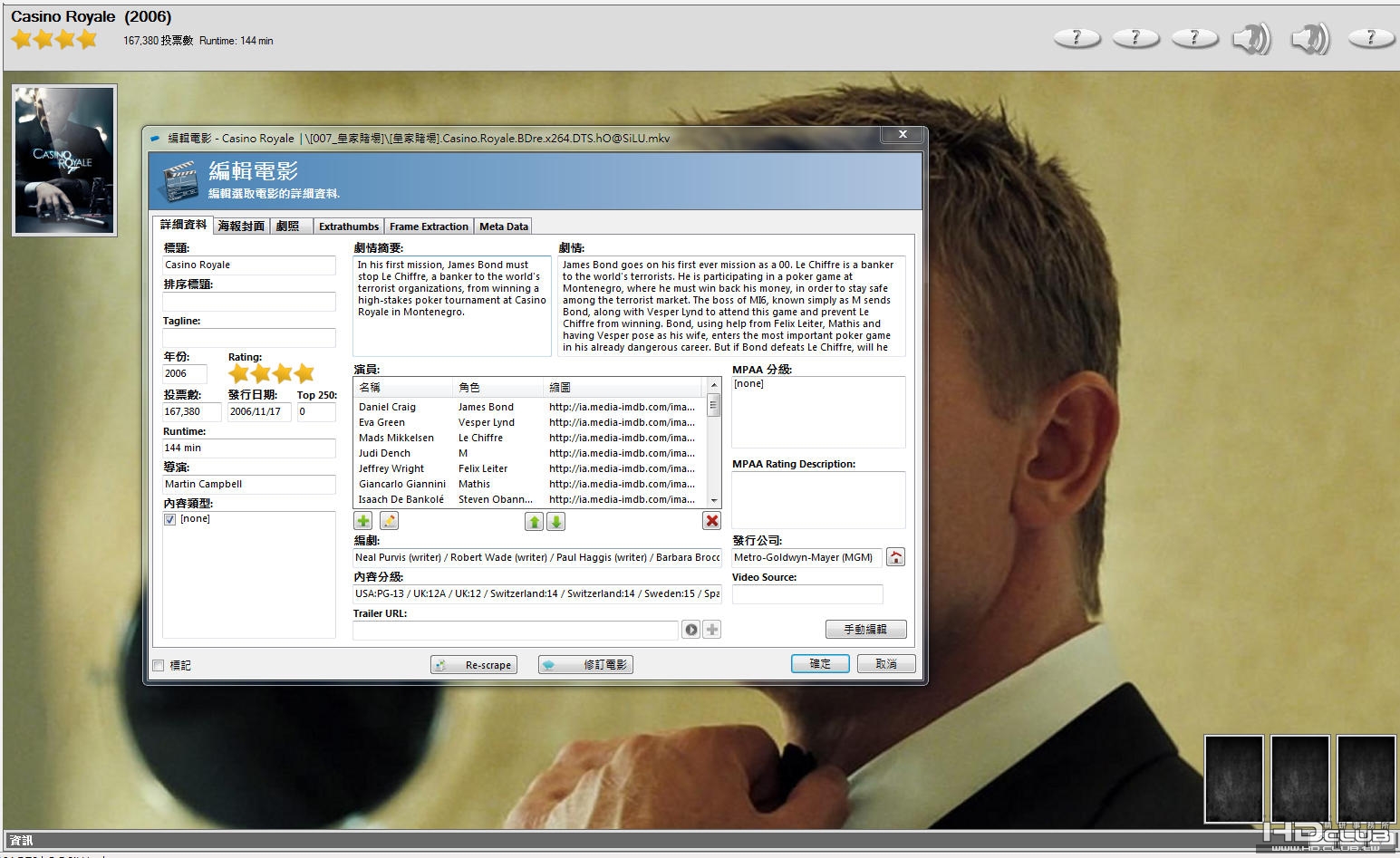Click the 發行公司 field with Metro-Goldwyn-Mayer
The image size is (1400, 858).
806,557
